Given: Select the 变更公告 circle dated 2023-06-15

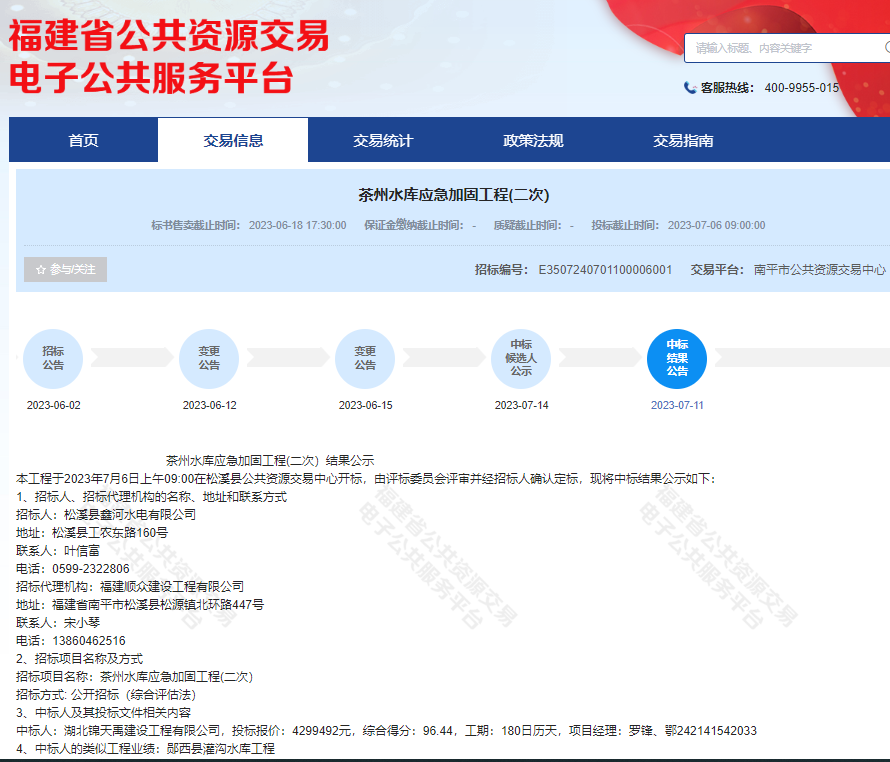Looking at the screenshot, I should coord(365,358).
